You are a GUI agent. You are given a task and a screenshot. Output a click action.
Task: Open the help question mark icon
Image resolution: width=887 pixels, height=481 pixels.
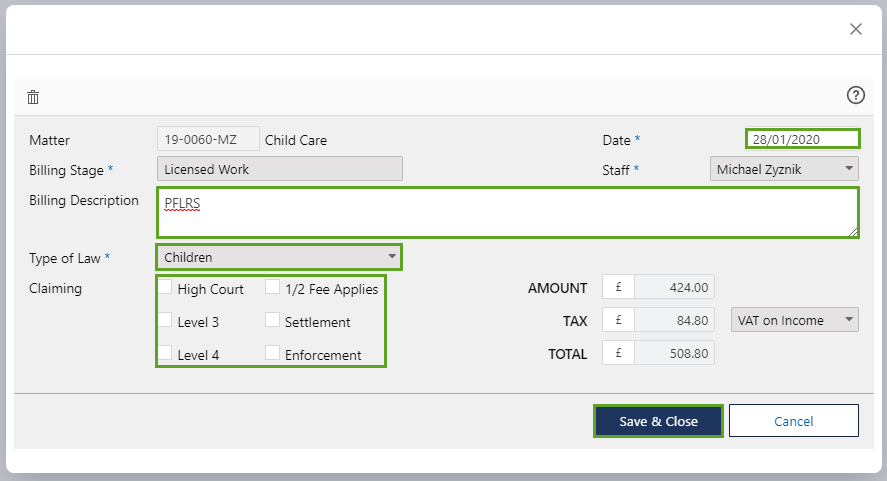855,96
